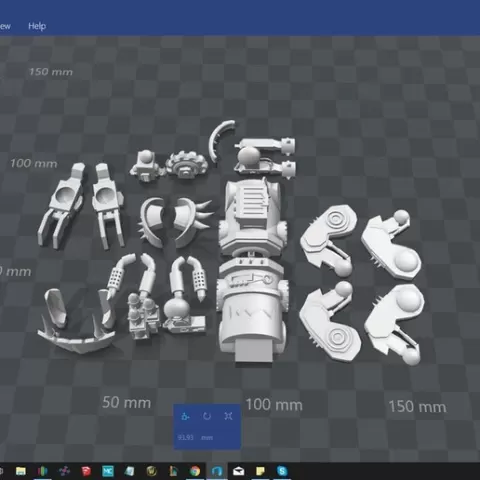Open Google Chrome from the taskbar
Screen dimensions: 480x480
(x=195, y=471)
